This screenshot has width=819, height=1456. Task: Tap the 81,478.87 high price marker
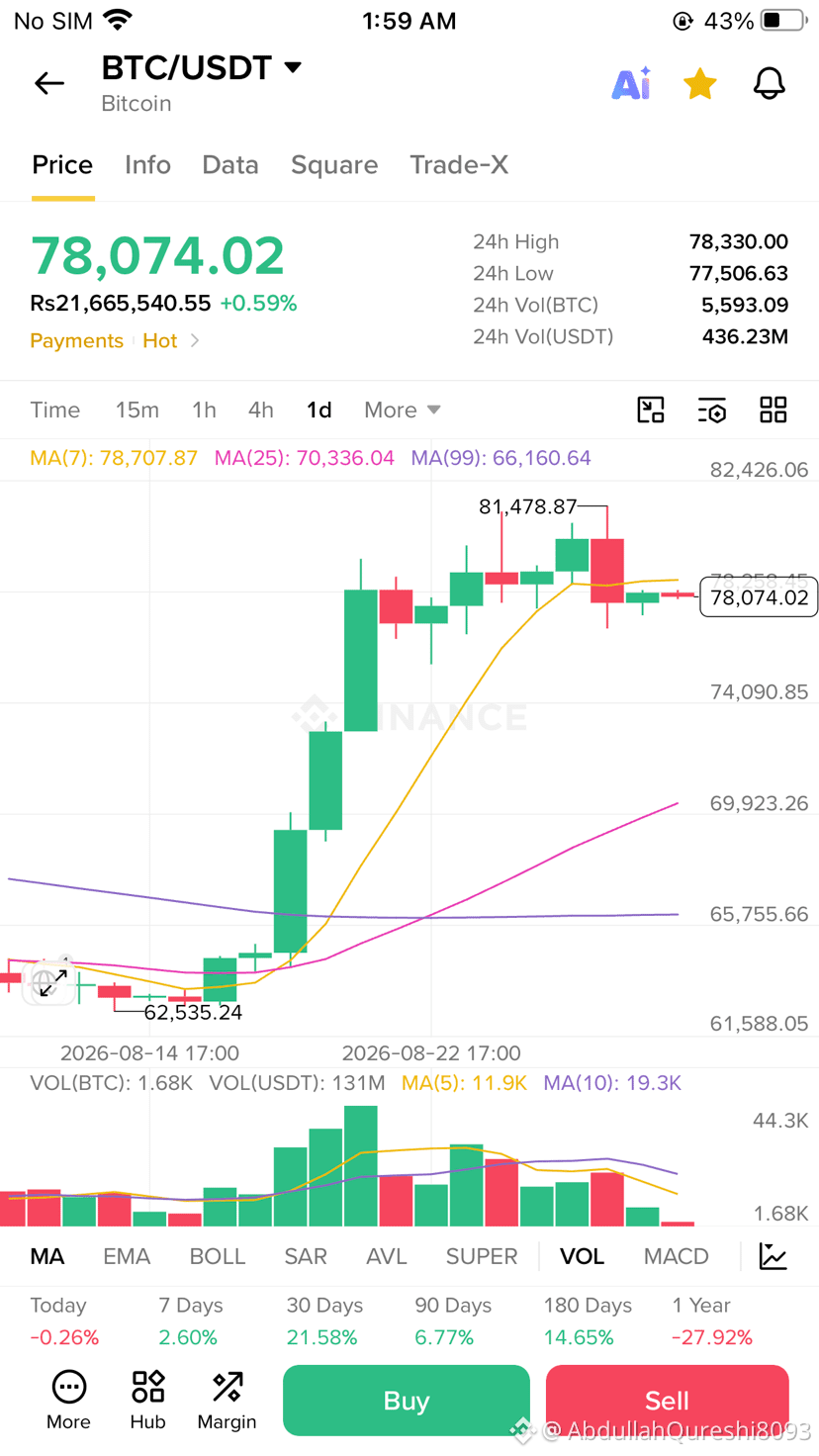coord(527,506)
